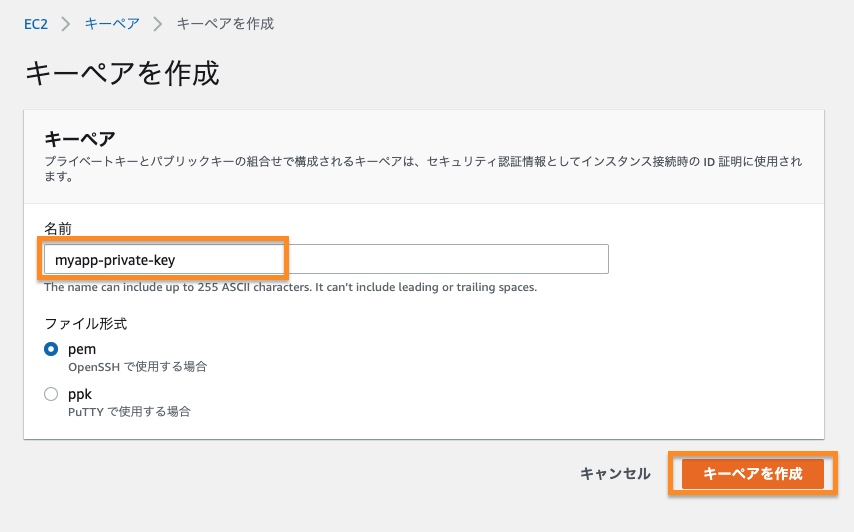The width and height of the screenshot is (854, 532).
Task: Click the bold キーペア panel header
Action: coord(80,139)
